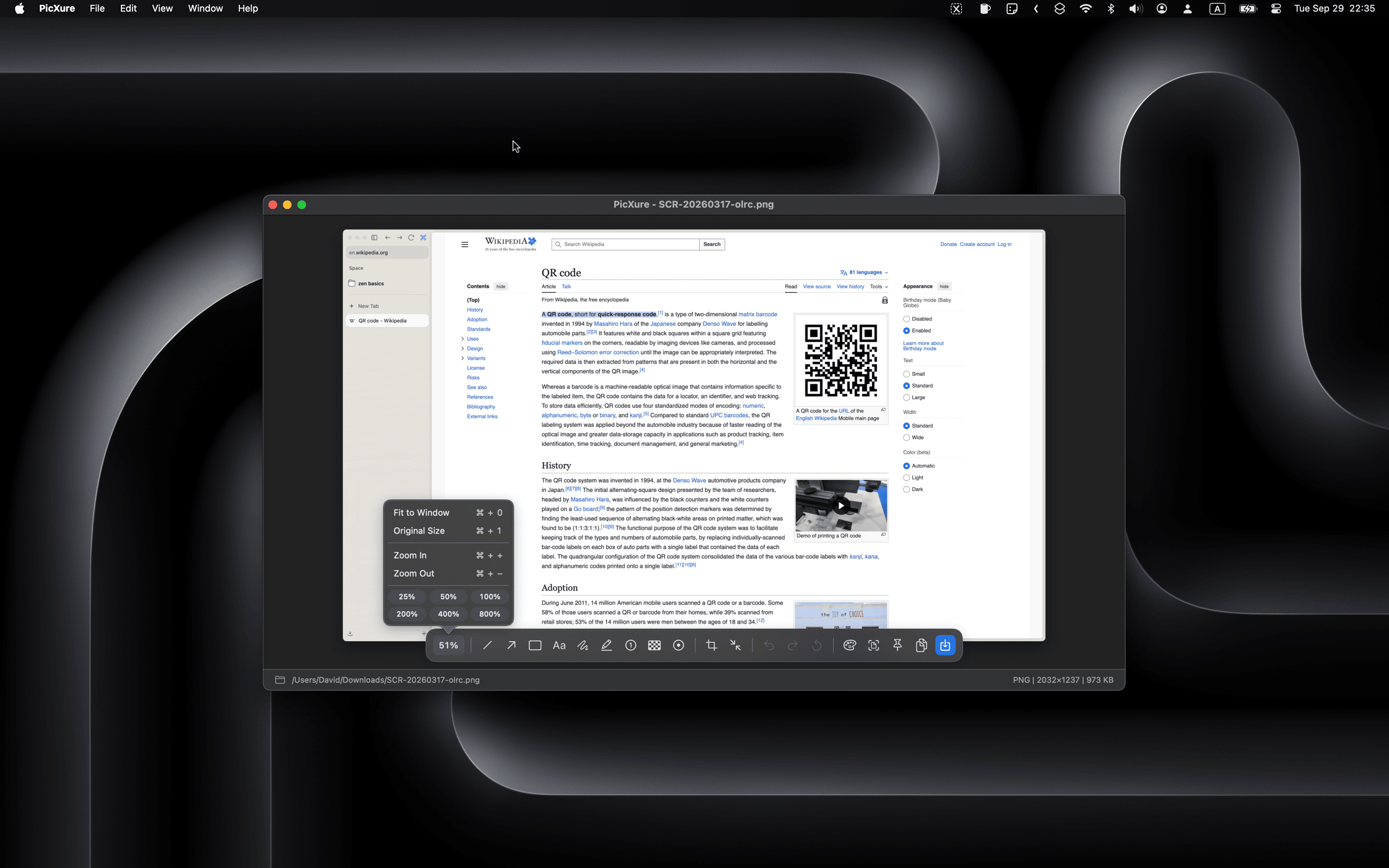Select the freehand scribble tool
1389x868 pixels.
point(583,645)
